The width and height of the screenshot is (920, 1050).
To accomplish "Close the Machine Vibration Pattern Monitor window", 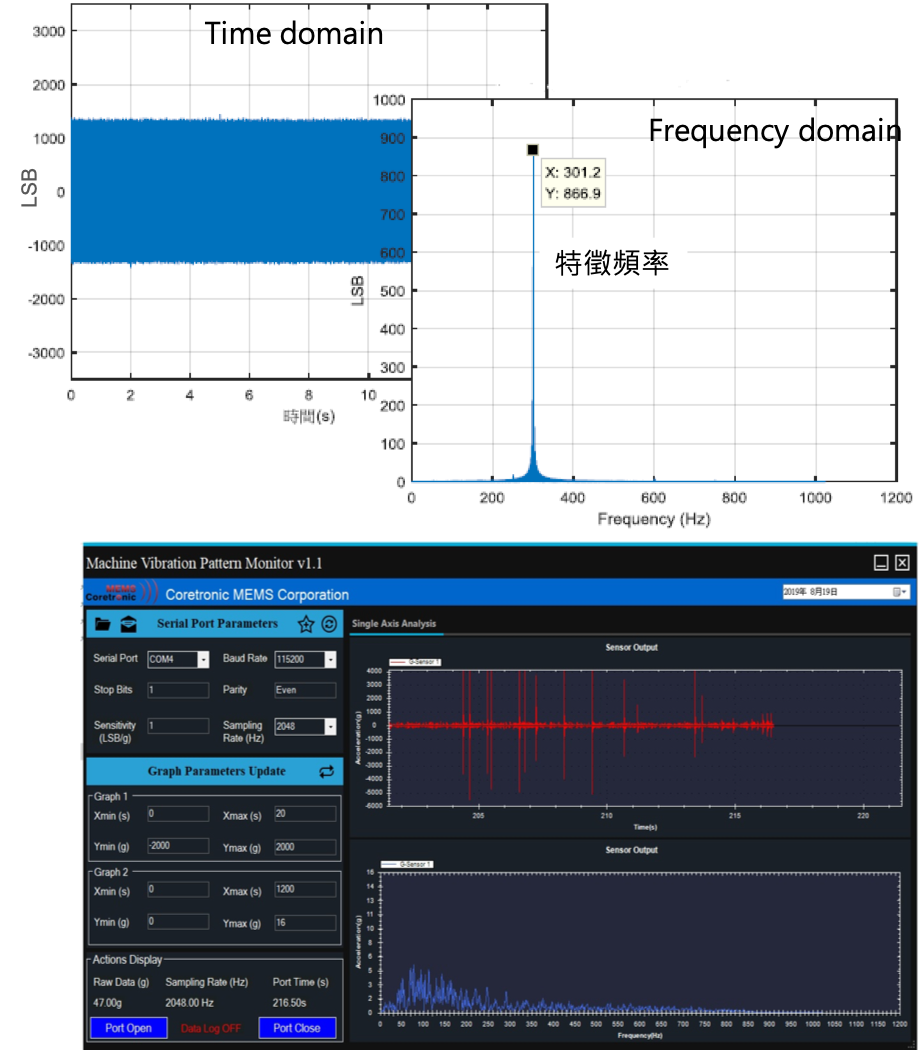I will (903, 562).
